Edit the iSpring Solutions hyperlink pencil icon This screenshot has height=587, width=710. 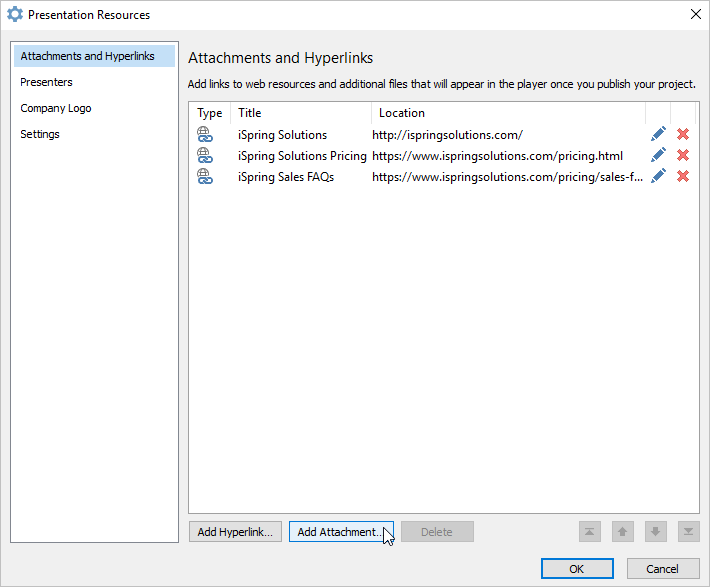point(658,134)
